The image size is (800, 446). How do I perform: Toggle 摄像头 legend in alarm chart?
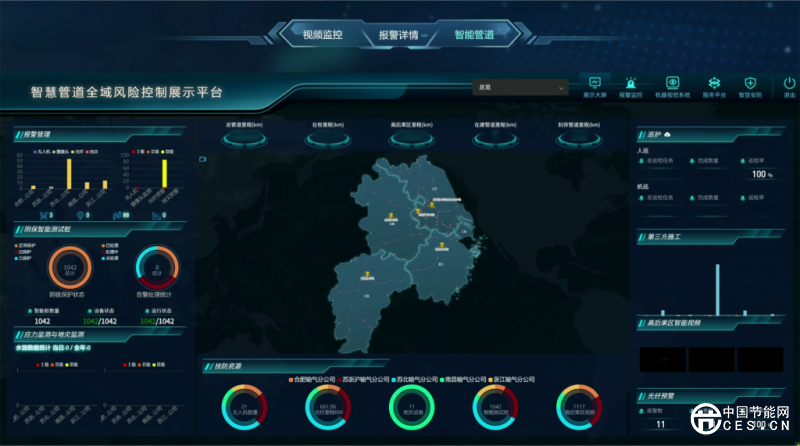[60, 152]
